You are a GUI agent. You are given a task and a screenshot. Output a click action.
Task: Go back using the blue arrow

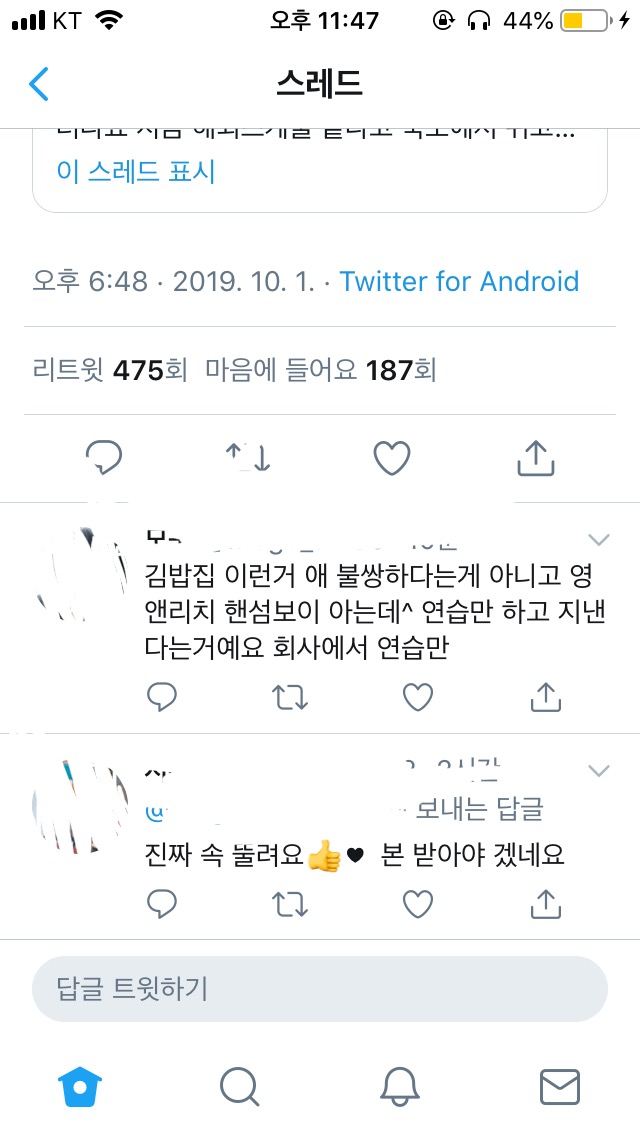tap(38, 84)
